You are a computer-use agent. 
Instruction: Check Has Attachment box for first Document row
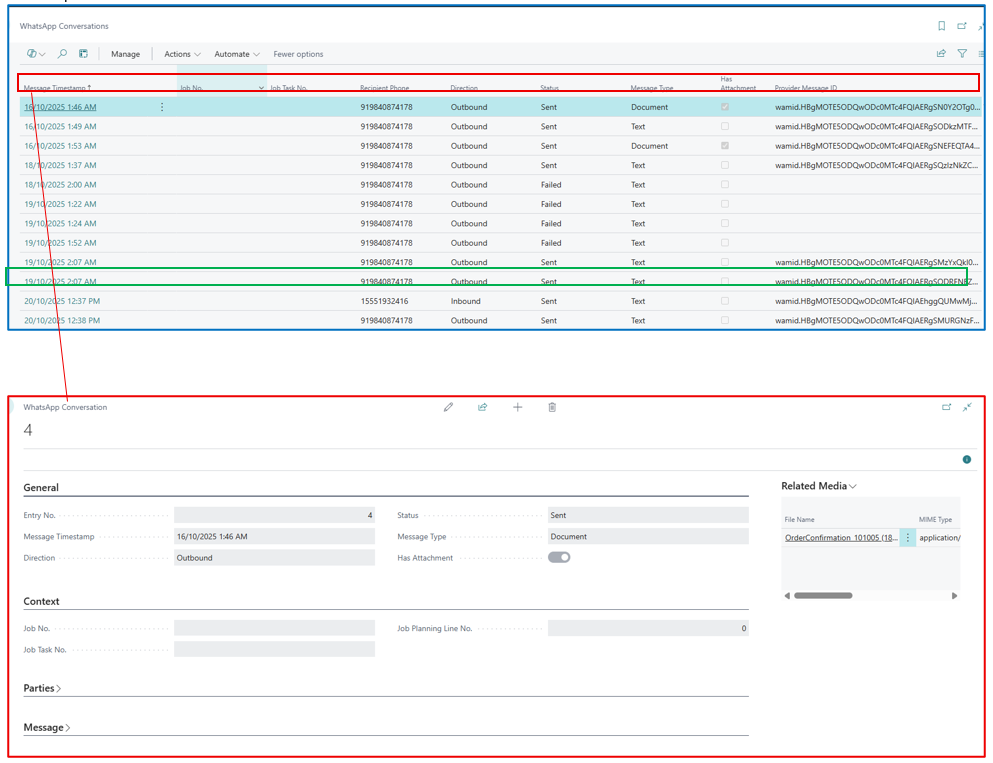[725, 107]
